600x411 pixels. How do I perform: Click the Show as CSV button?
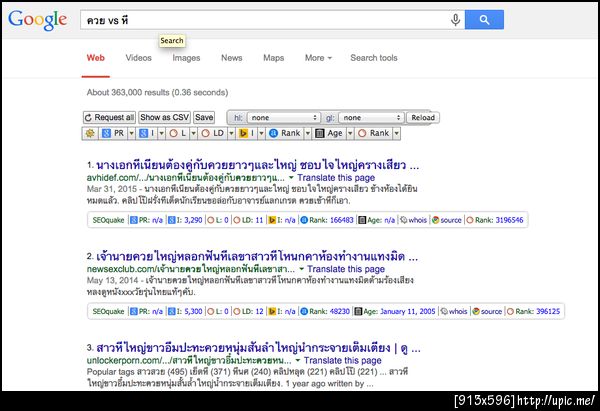pyautogui.click(x=165, y=117)
